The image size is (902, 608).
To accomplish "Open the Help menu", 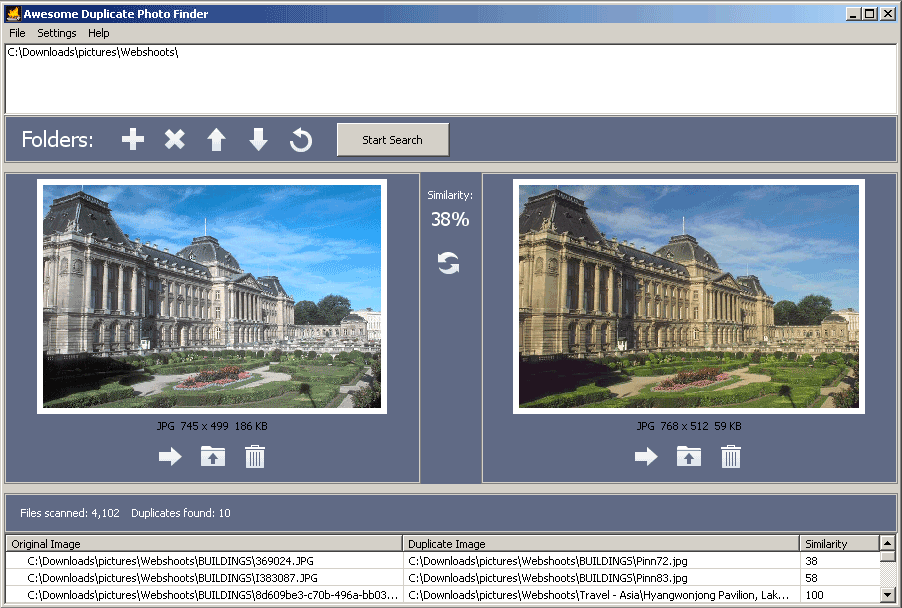I will (98, 32).
